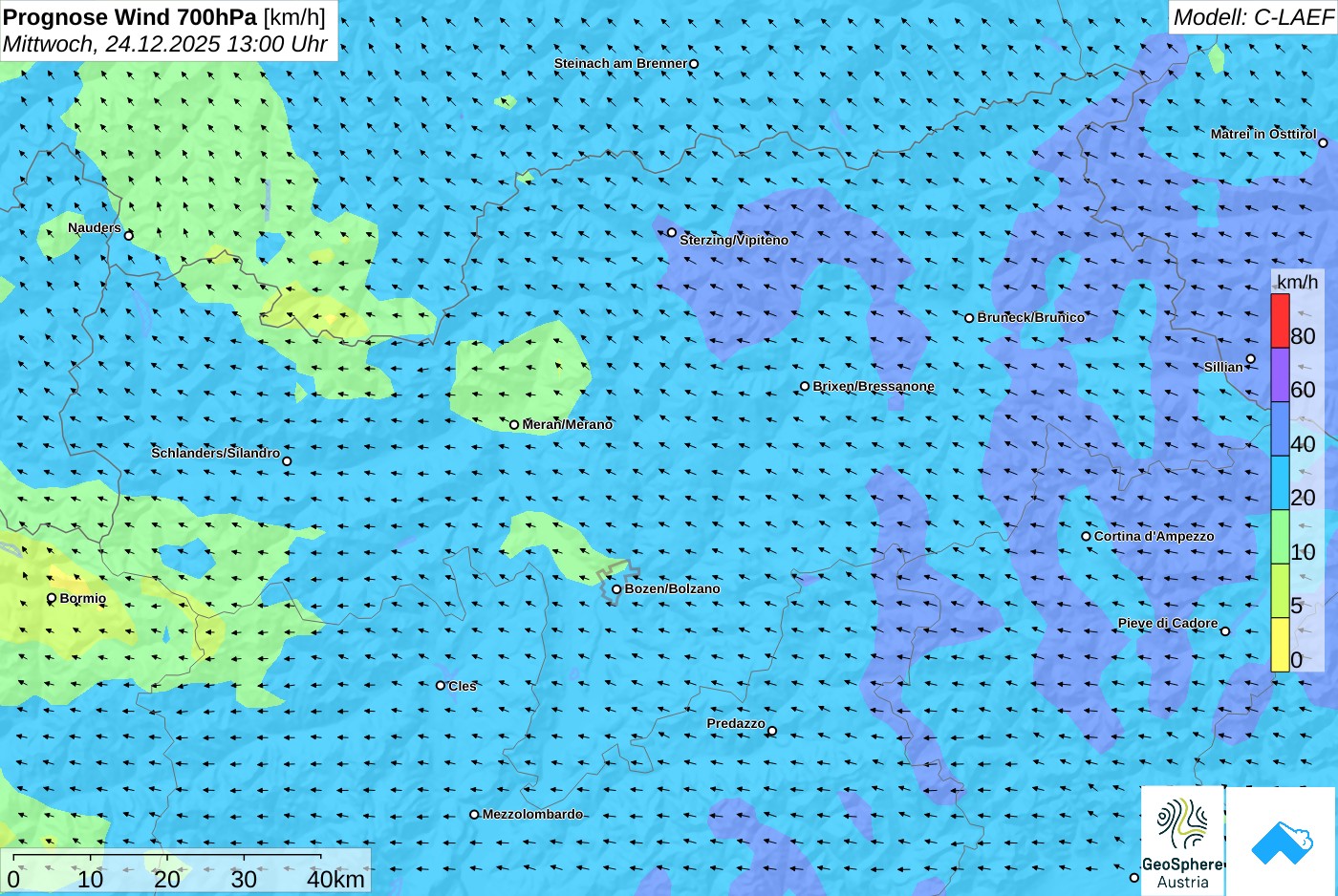Click the Pieve di Cadore label
This screenshot has height=896, width=1338.
coord(1168,623)
